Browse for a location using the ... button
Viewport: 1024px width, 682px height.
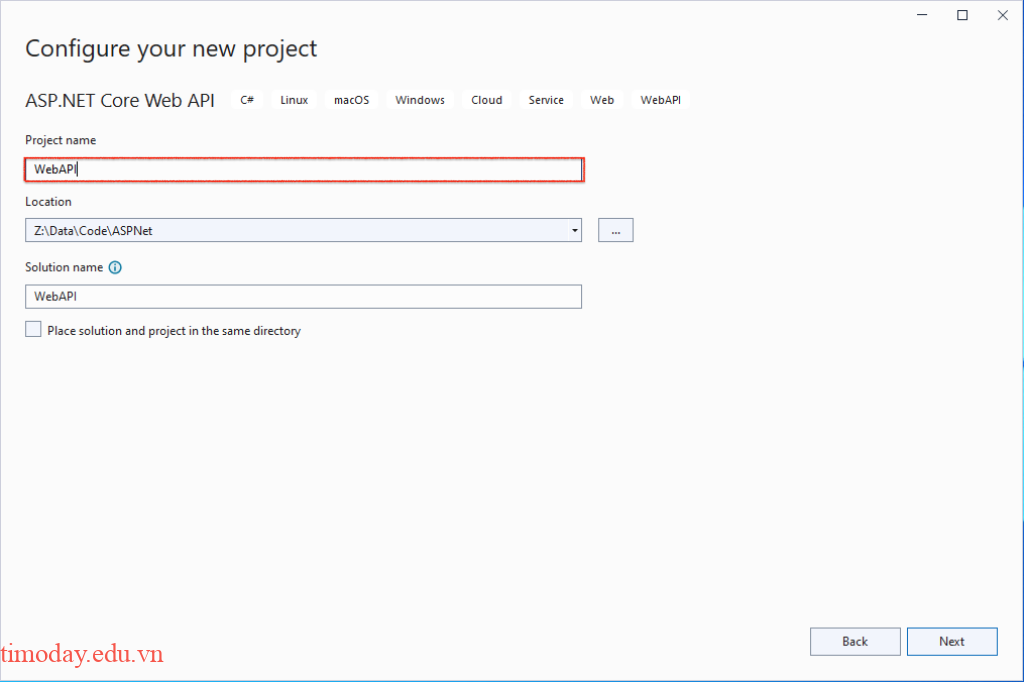pyautogui.click(x=615, y=230)
